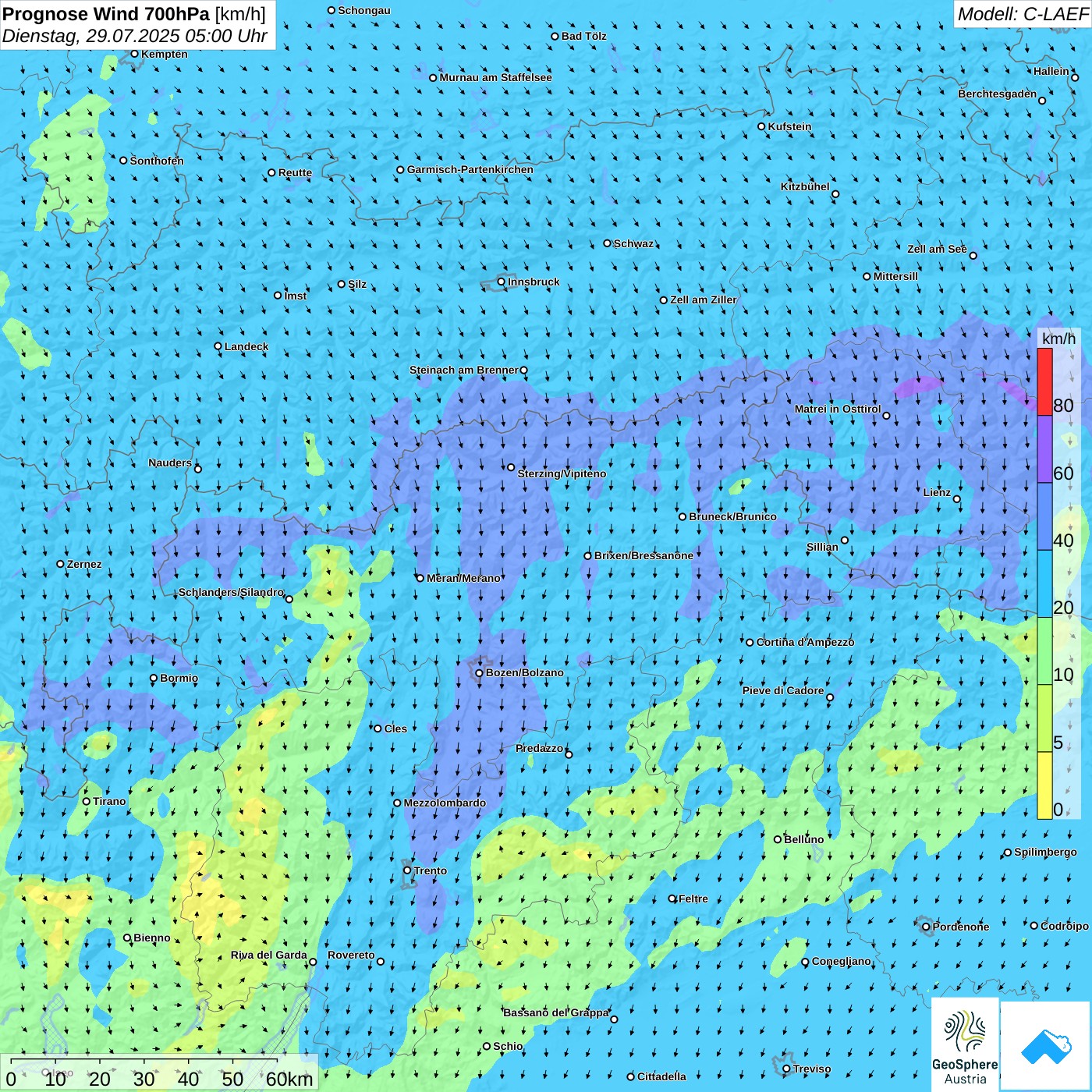
Task: Click the Kempten city marker
Action: (135, 54)
